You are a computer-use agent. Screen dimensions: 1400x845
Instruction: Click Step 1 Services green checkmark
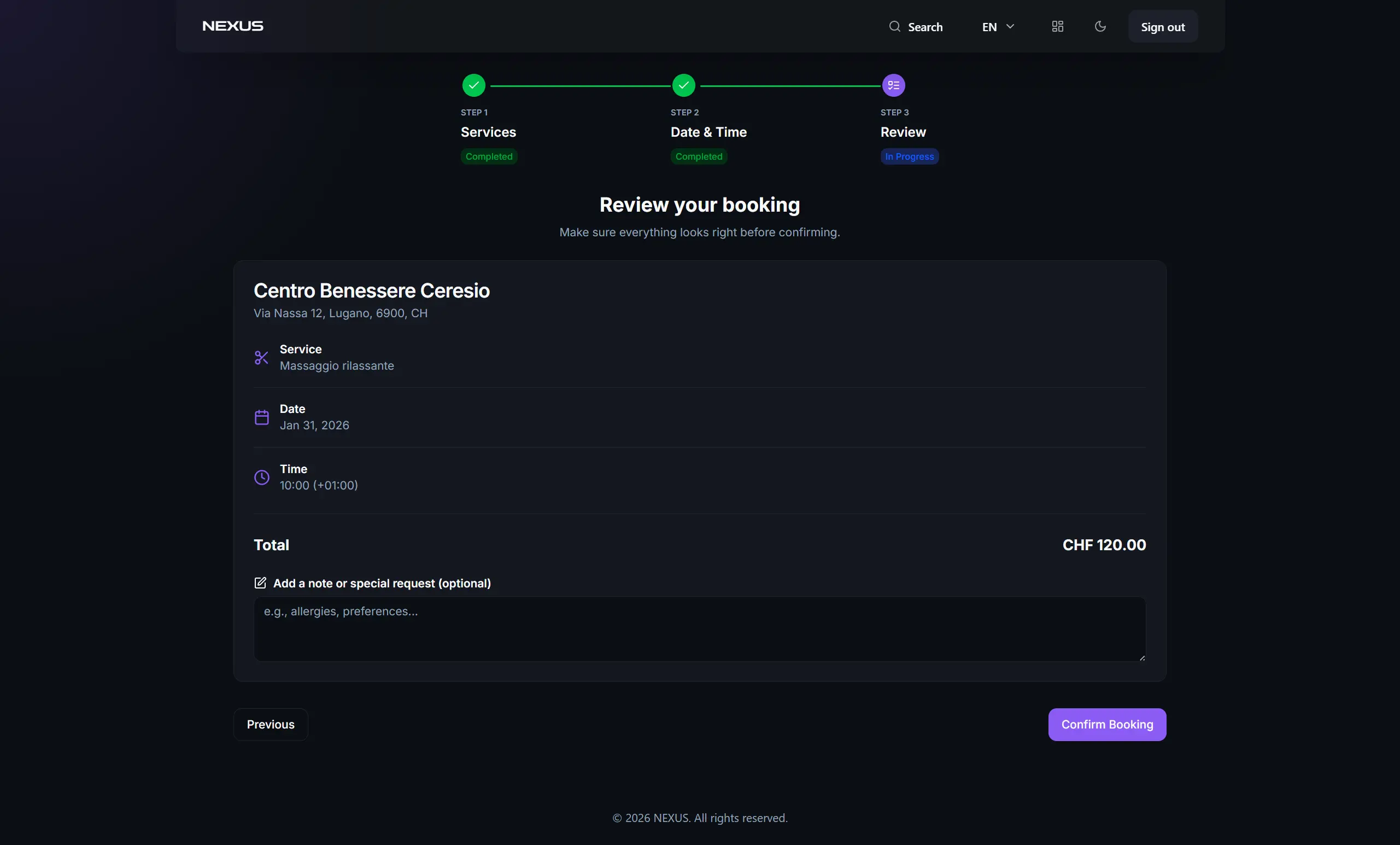coord(473,85)
